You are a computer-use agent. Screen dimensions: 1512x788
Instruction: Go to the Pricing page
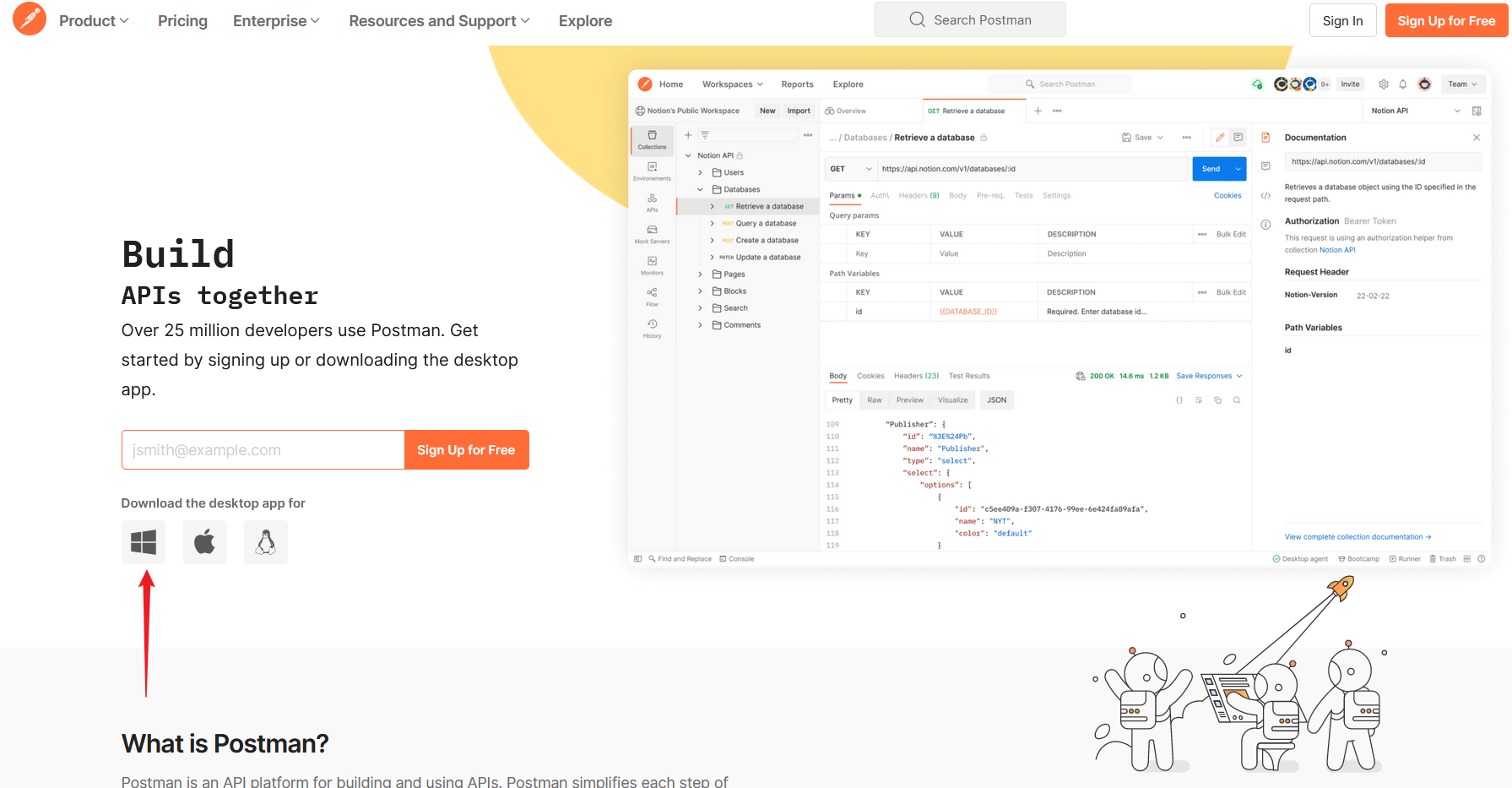coord(182,21)
